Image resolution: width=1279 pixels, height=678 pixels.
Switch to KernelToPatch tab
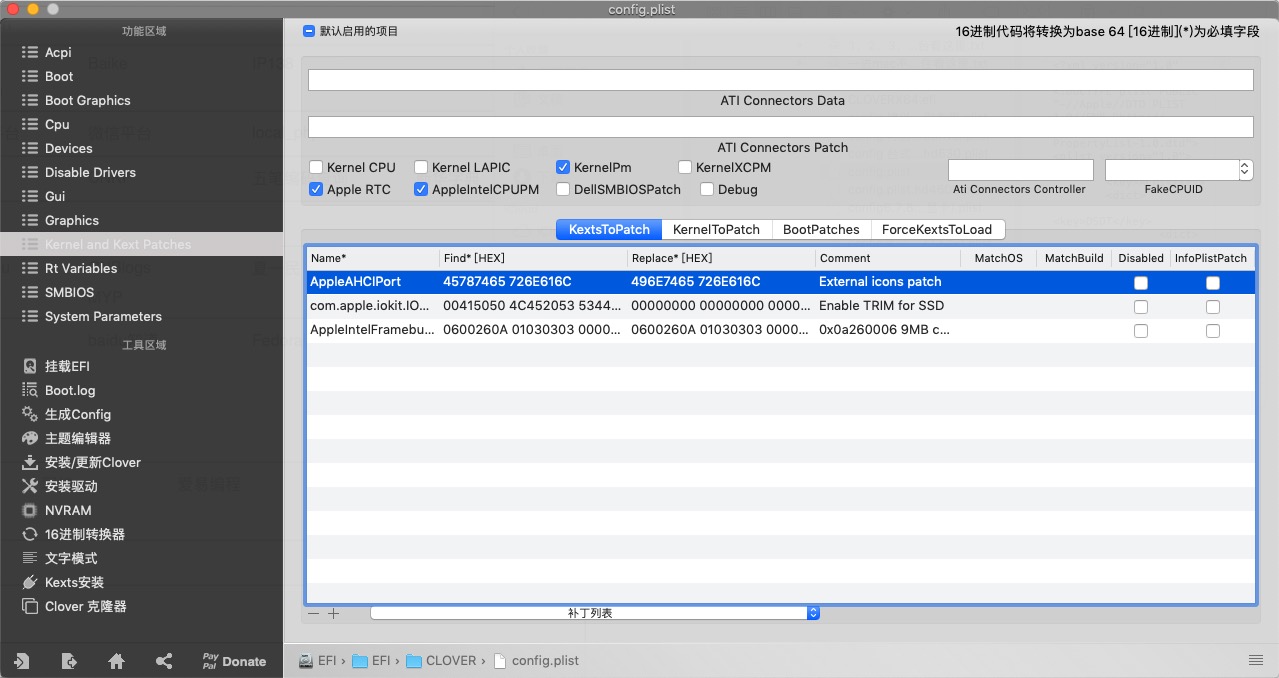click(x=716, y=229)
